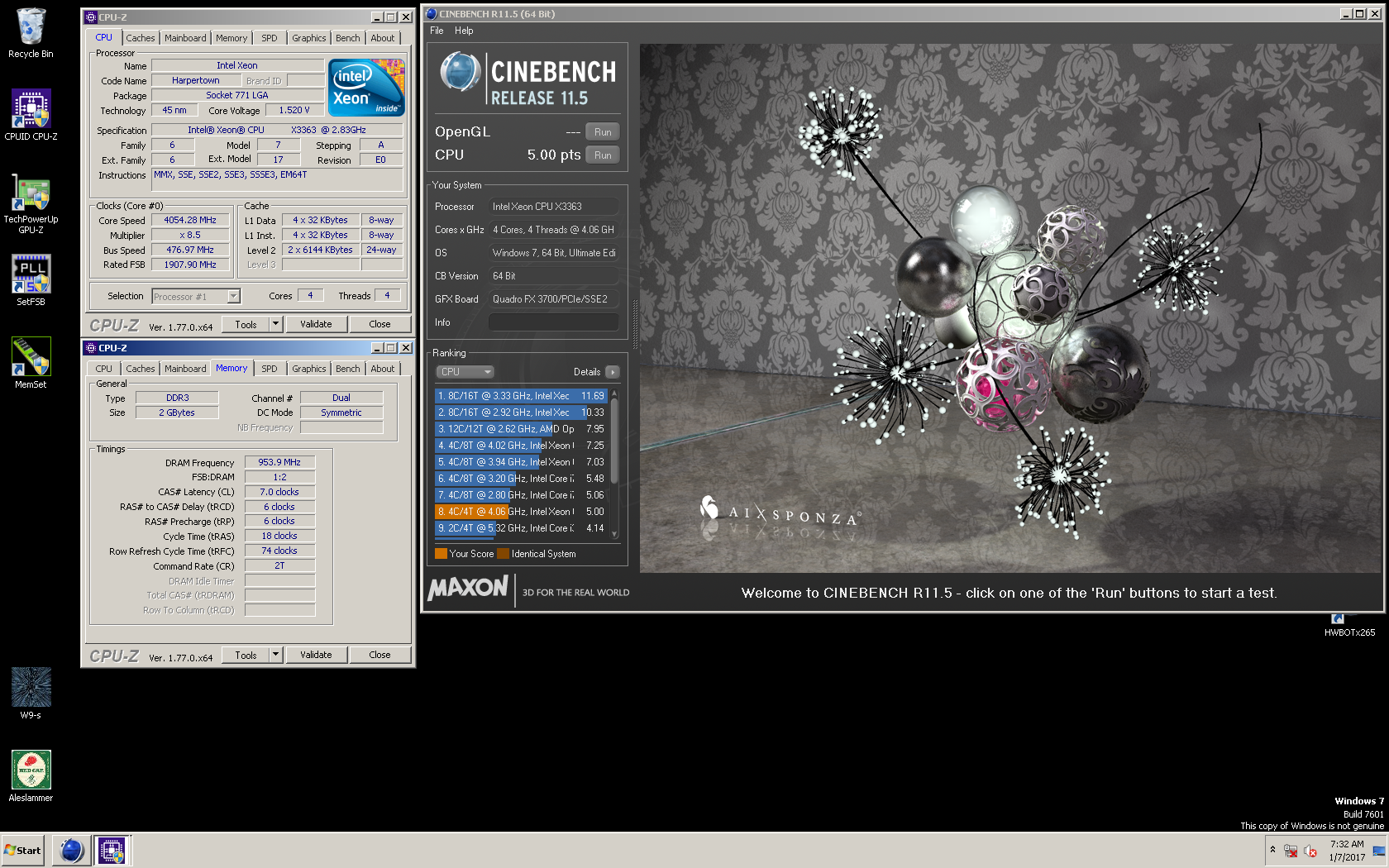Run the CPU benchmark

[x=603, y=155]
